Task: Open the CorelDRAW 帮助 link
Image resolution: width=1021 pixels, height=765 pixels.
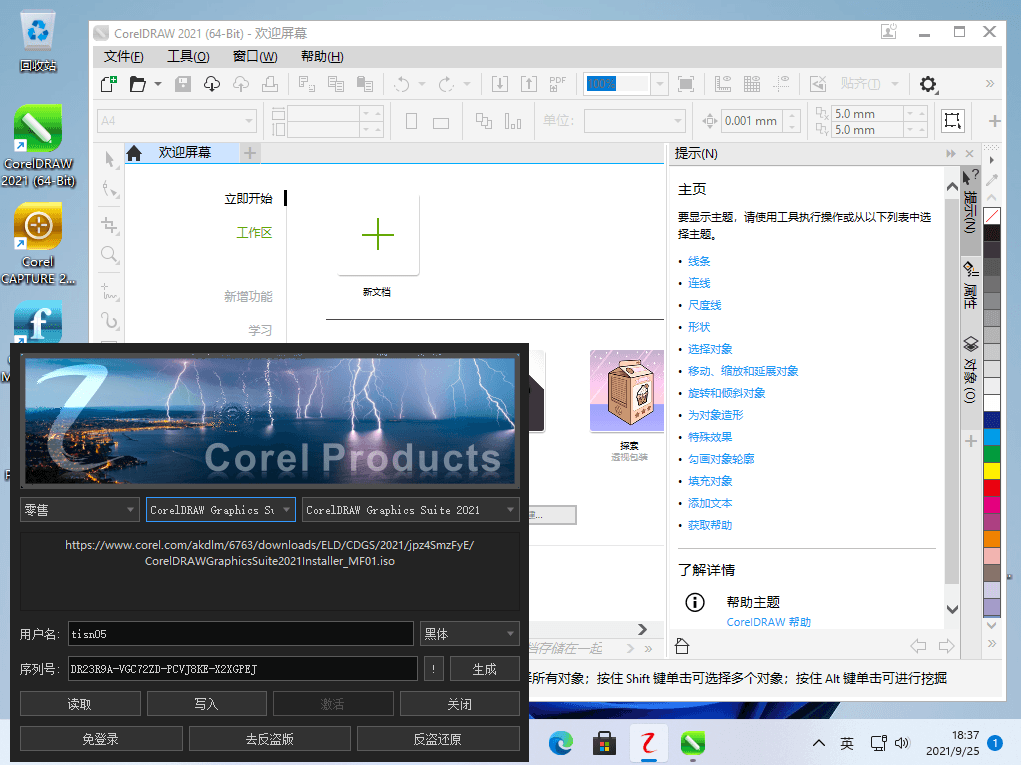Action: pyautogui.click(x=768, y=622)
